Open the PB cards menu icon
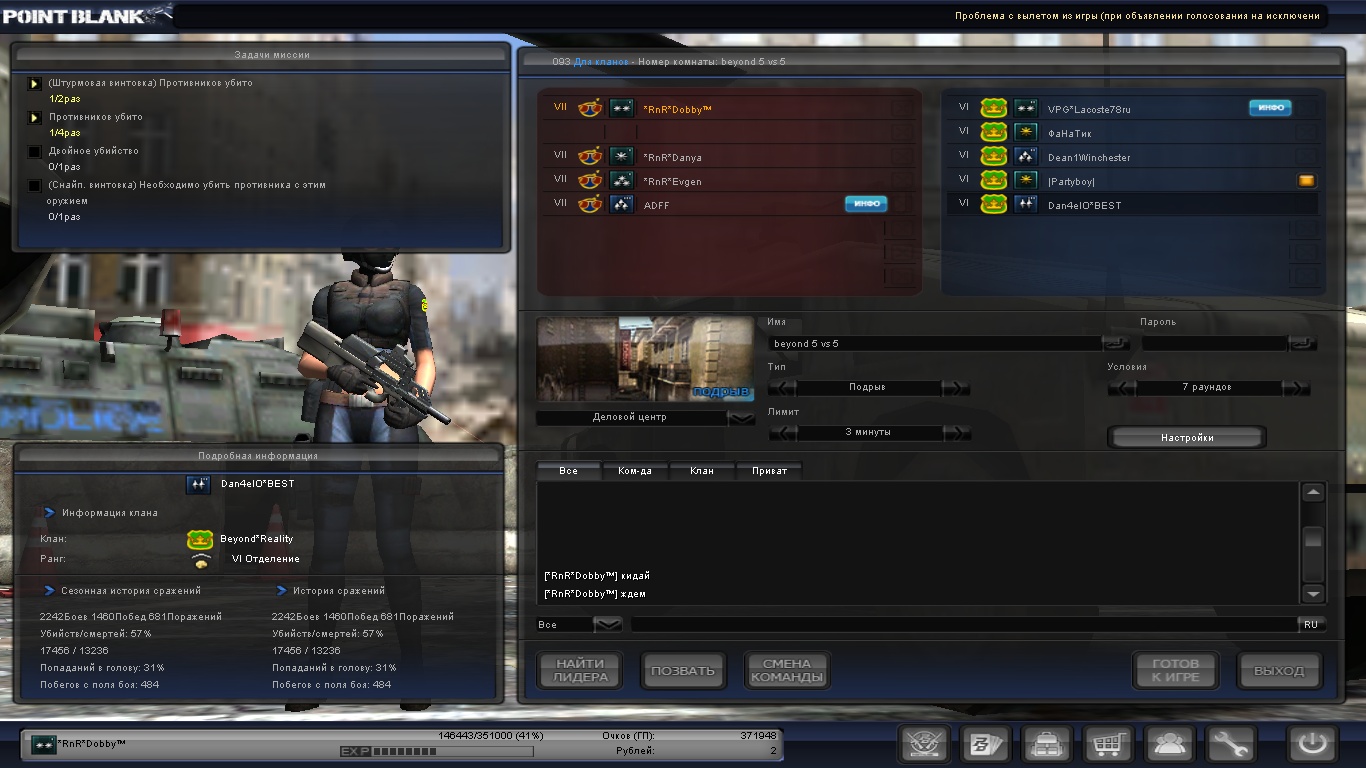The width and height of the screenshot is (1366, 768). pyautogui.click(x=986, y=744)
